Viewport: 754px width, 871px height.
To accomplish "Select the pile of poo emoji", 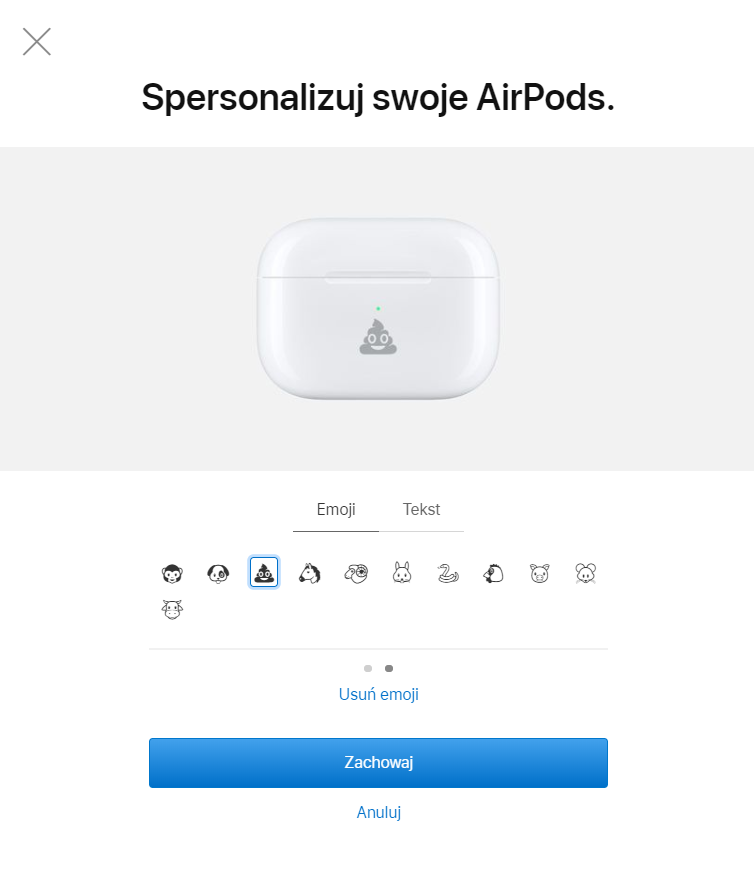I will click(264, 572).
